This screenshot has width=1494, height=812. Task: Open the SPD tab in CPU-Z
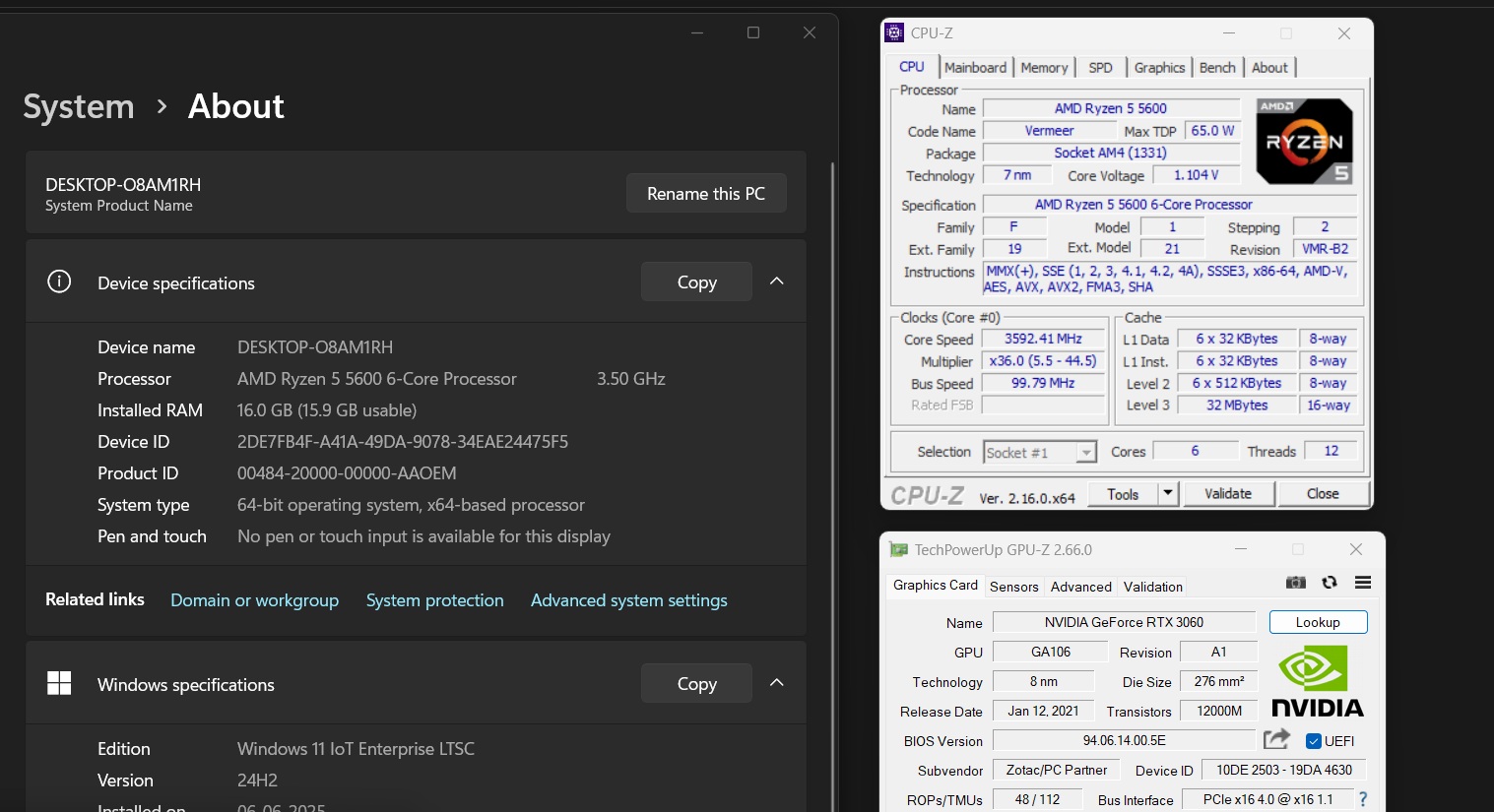pyautogui.click(x=1100, y=67)
